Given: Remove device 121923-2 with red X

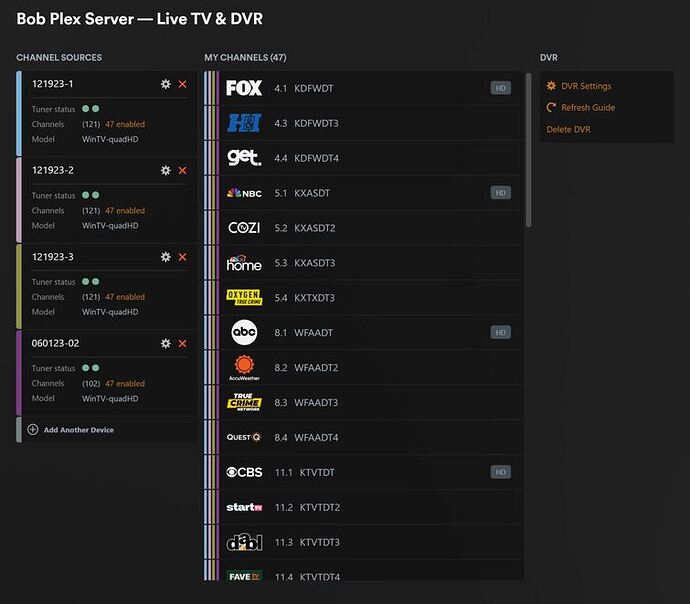Looking at the screenshot, I should point(183,170).
